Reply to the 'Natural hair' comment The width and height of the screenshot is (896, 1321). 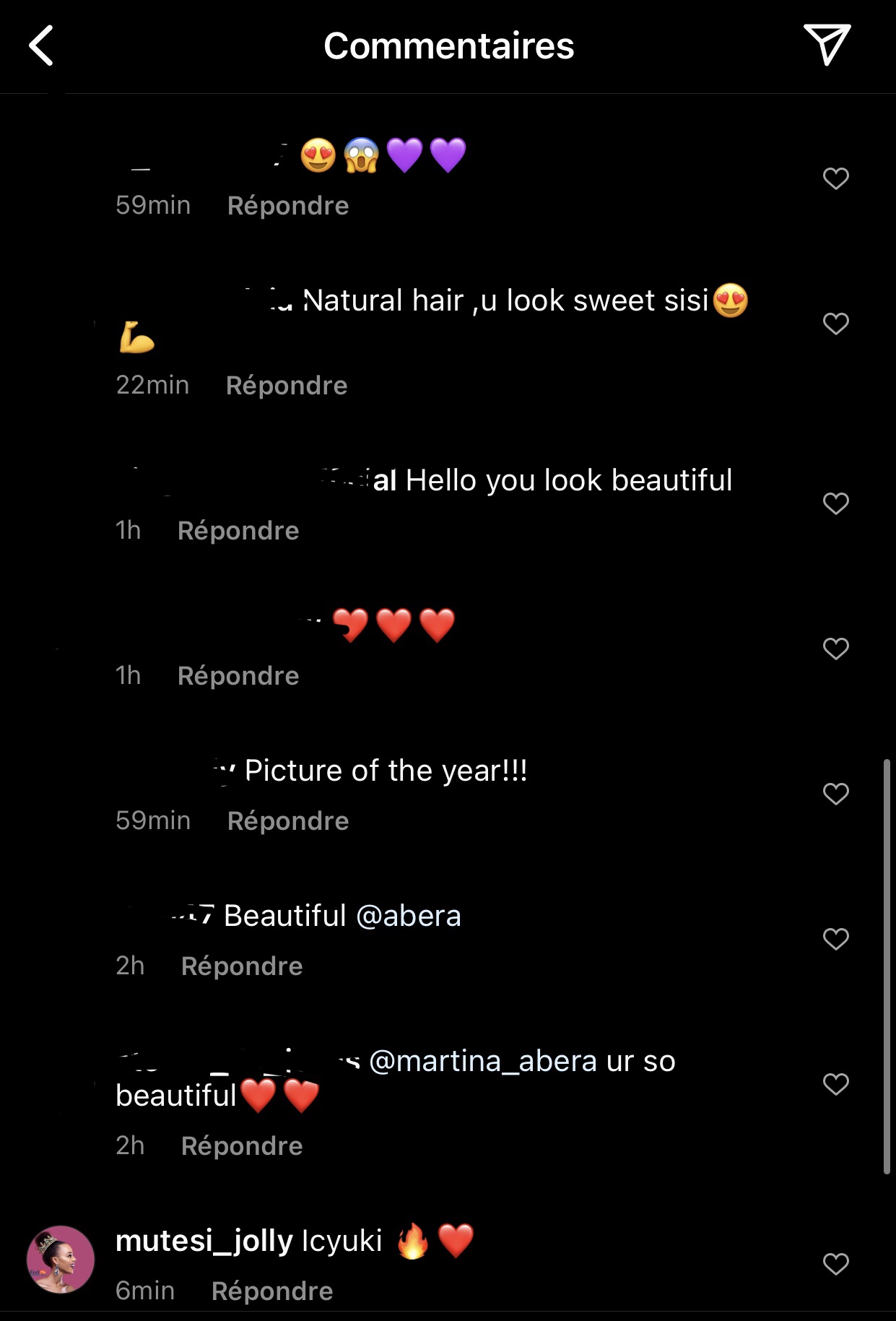[x=286, y=386]
